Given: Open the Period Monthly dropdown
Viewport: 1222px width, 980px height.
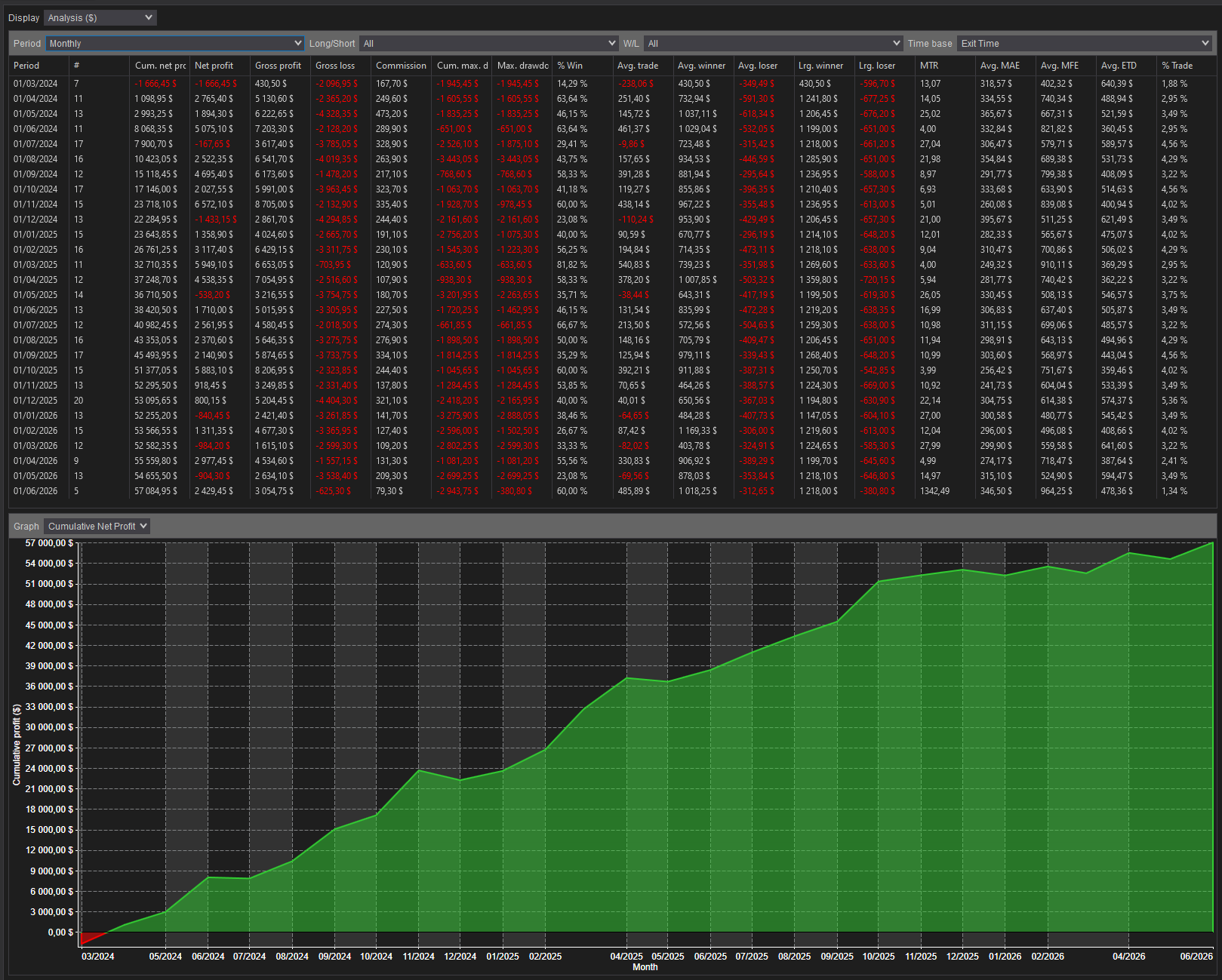Looking at the screenshot, I should tap(174, 44).
